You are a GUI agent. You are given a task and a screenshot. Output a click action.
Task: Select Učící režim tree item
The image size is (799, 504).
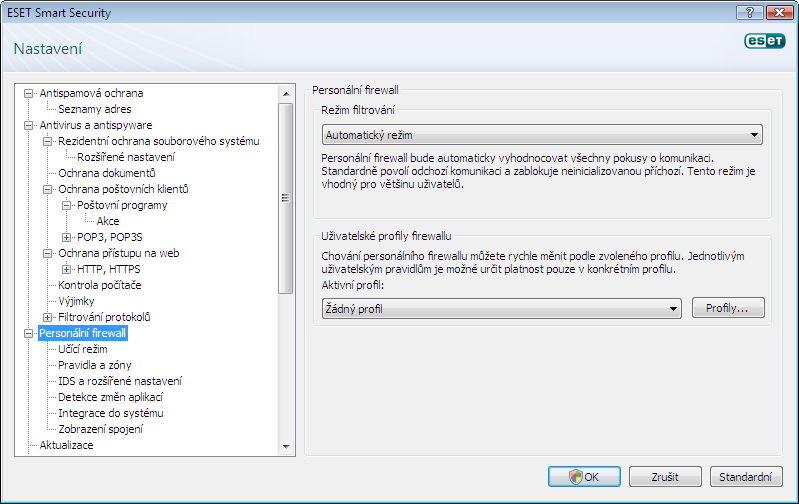pyautogui.click(x=83, y=350)
